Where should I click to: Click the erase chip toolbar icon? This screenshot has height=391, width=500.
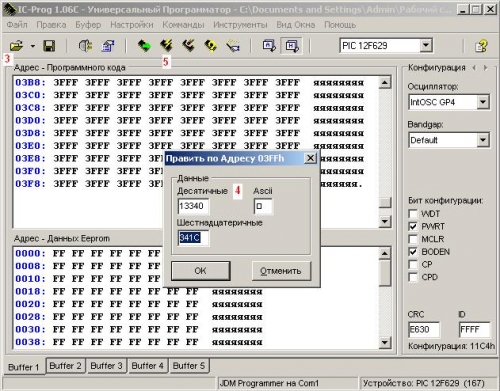tap(188, 46)
